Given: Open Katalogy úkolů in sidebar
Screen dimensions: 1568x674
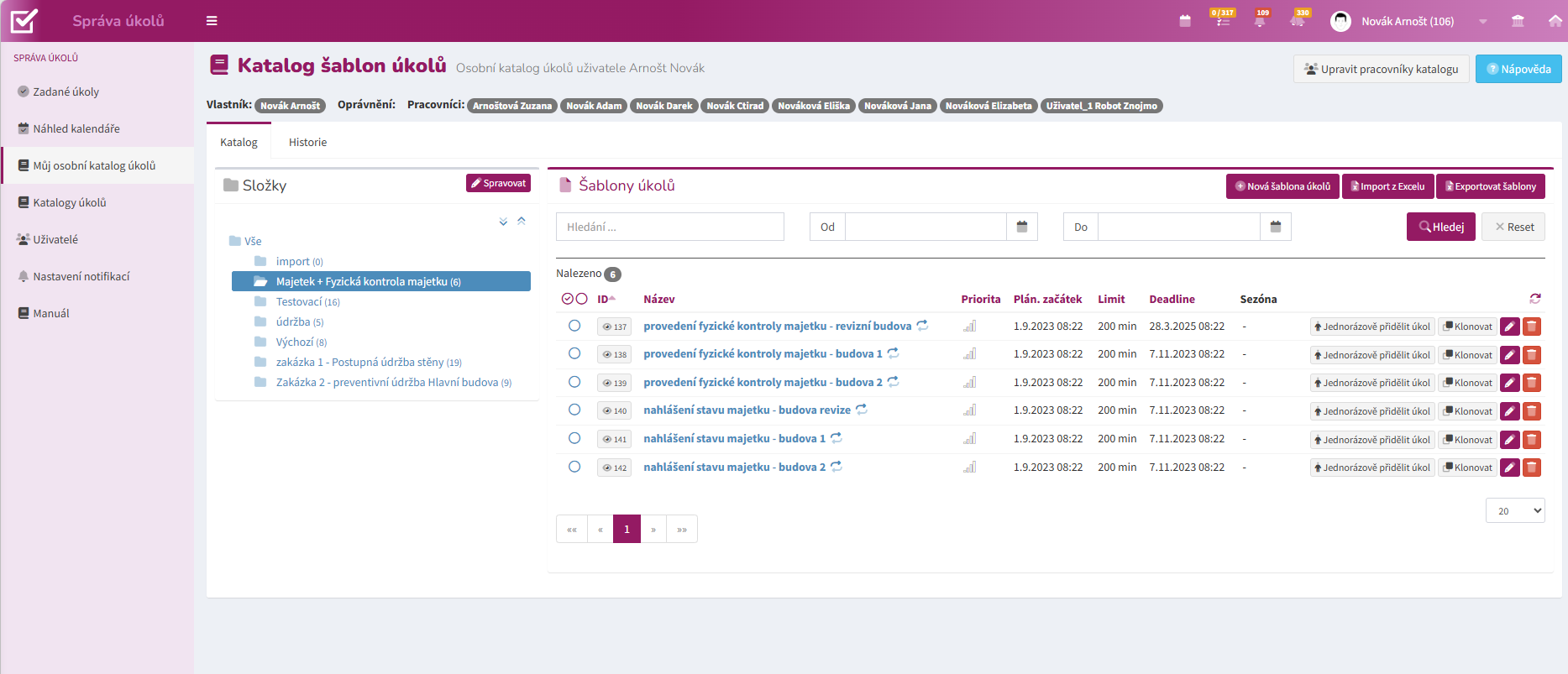Looking at the screenshot, I should (69, 202).
